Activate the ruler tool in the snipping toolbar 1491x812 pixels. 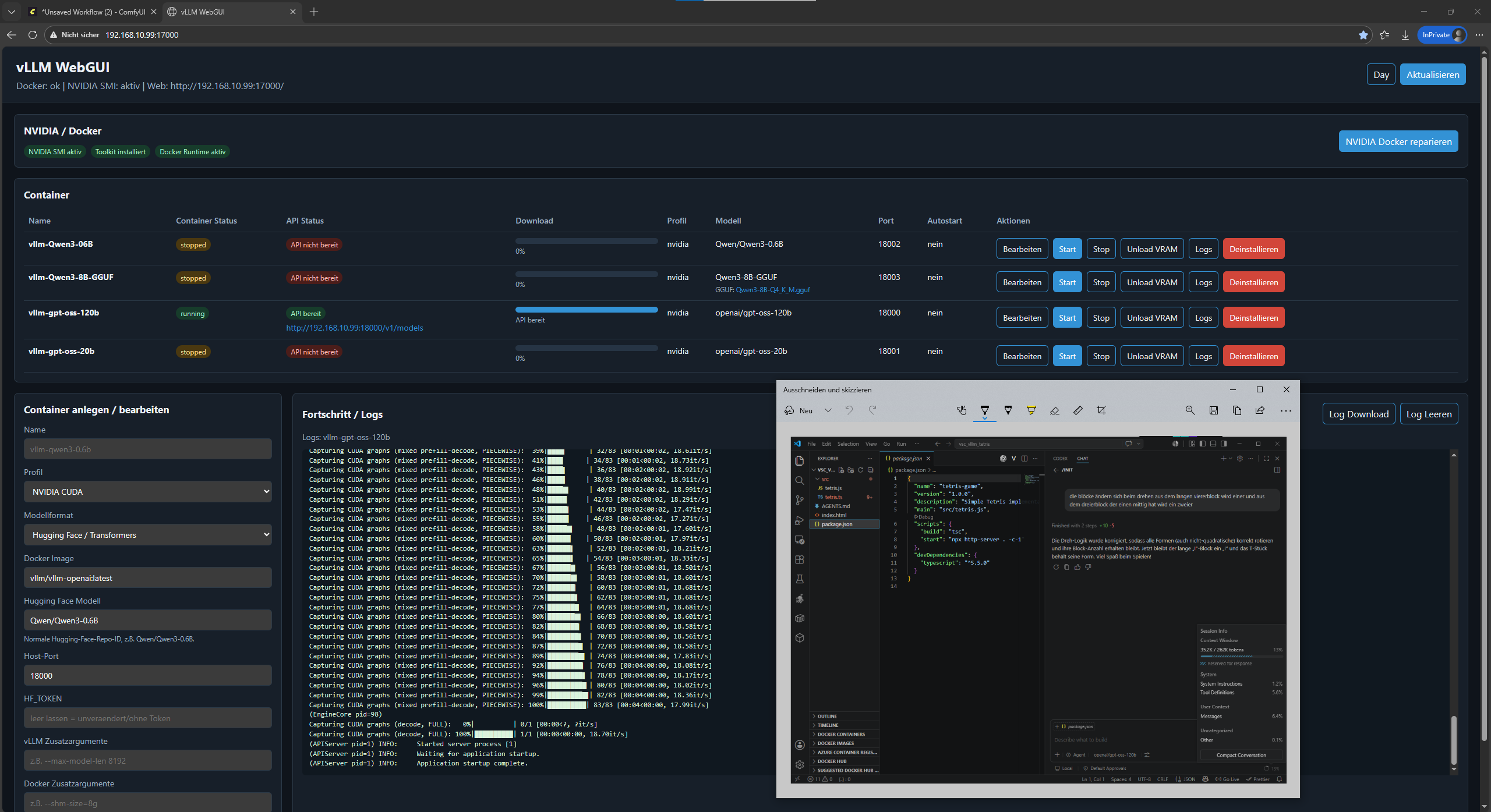coord(1077,410)
